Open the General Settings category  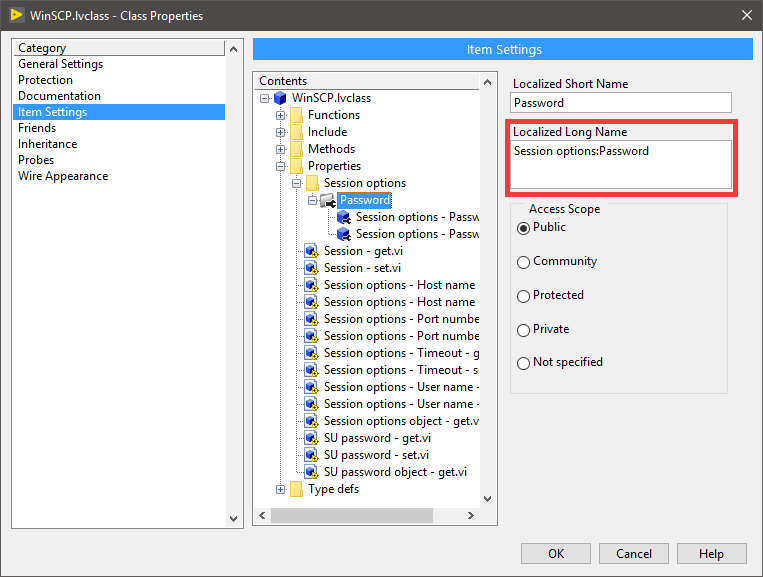[60, 64]
